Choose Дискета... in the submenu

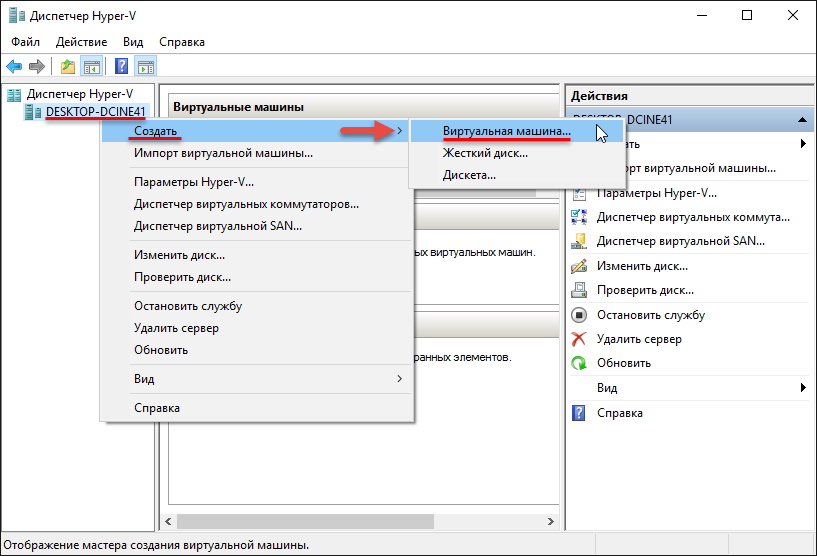click(x=517, y=175)
